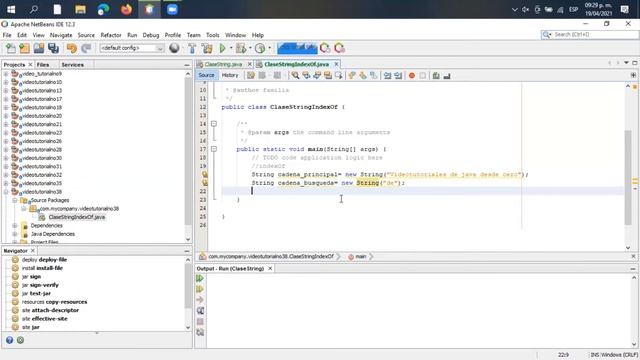Image resolution: width=640 pixels, height=360 pixels.
Task: Click the Comment editor toolbar icon
Action: [x=436, y=76]
